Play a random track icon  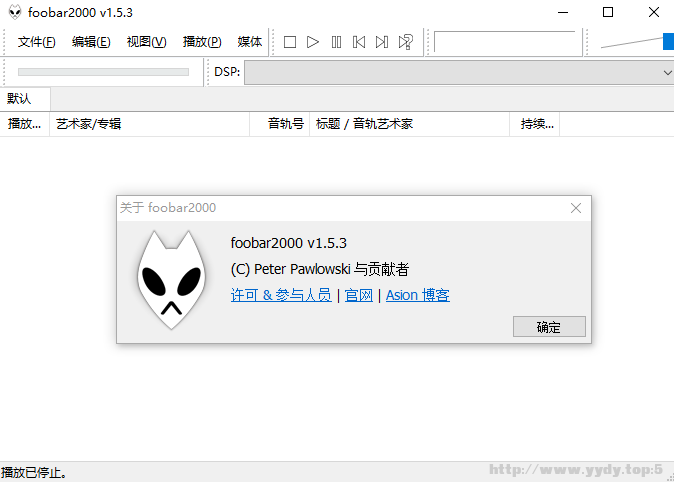point(406,42)
